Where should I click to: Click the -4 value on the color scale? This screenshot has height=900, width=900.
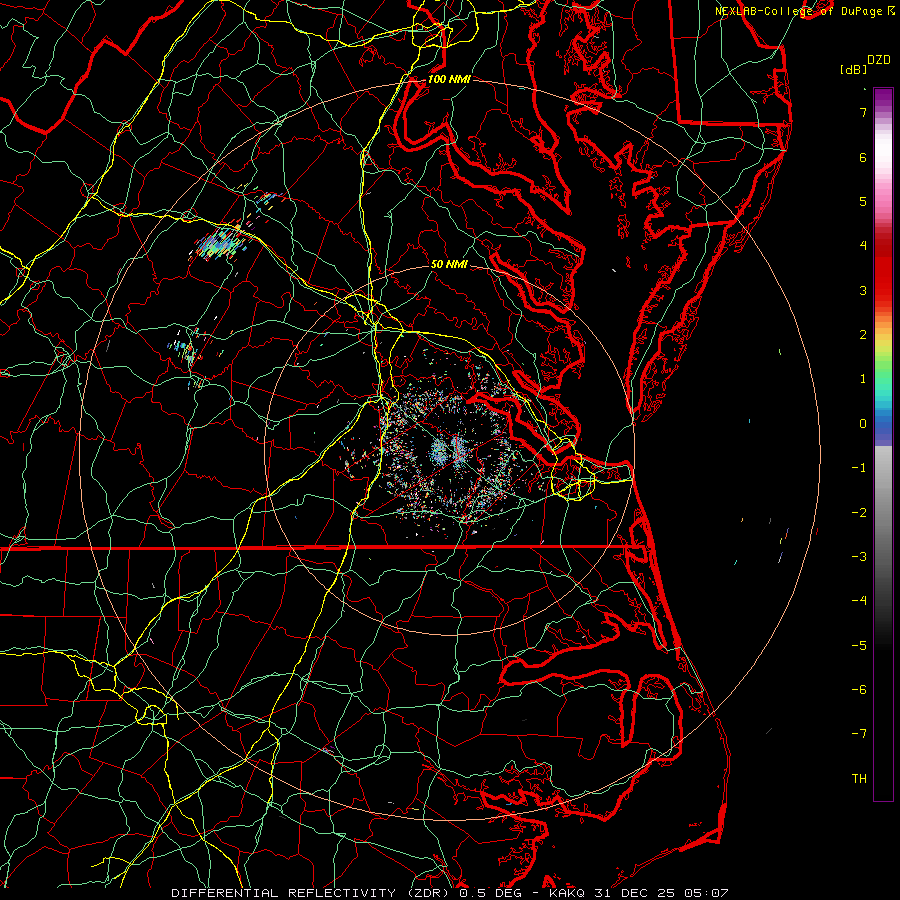[x=859, y=600]
